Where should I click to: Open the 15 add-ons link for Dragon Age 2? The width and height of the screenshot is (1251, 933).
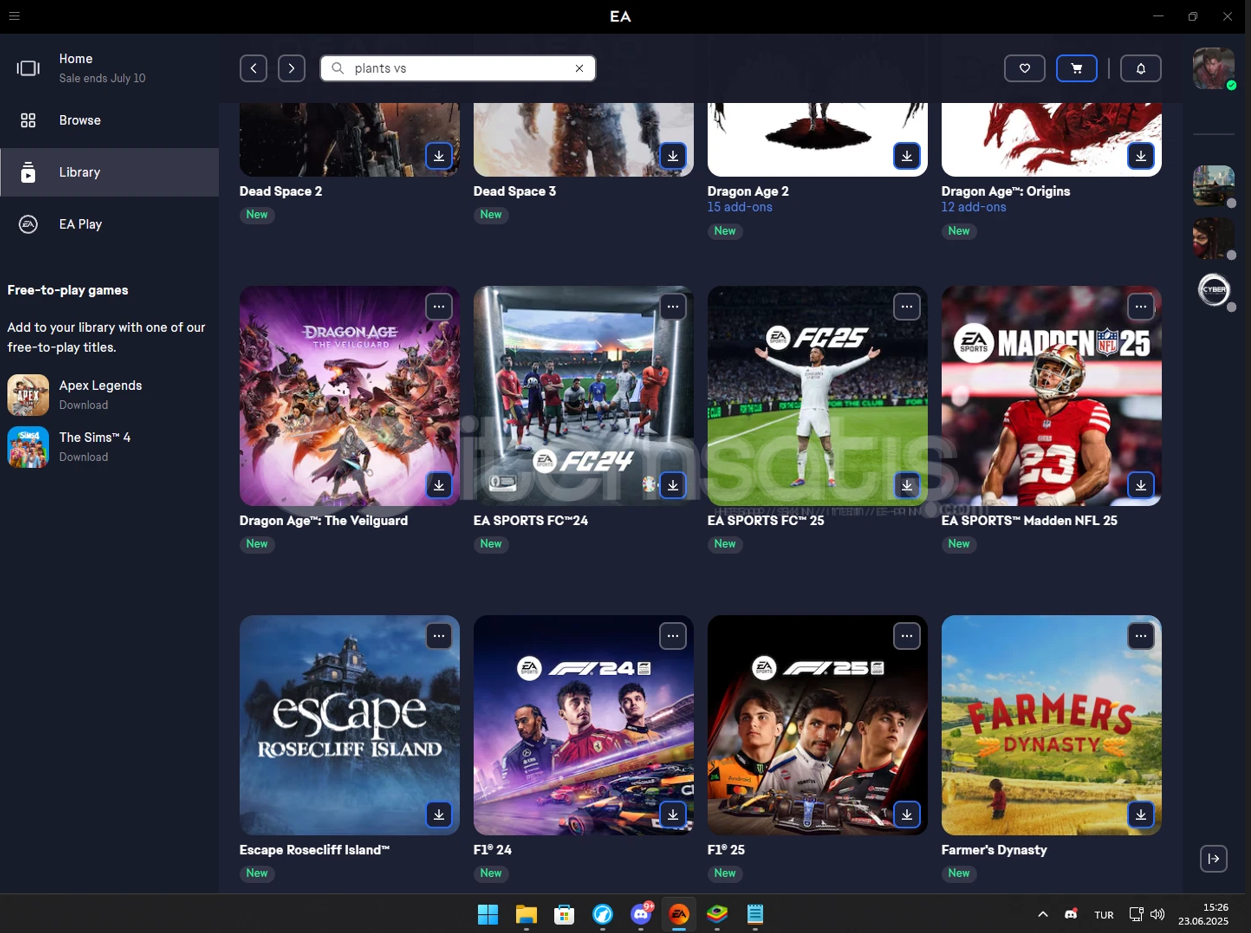[740, 207]
